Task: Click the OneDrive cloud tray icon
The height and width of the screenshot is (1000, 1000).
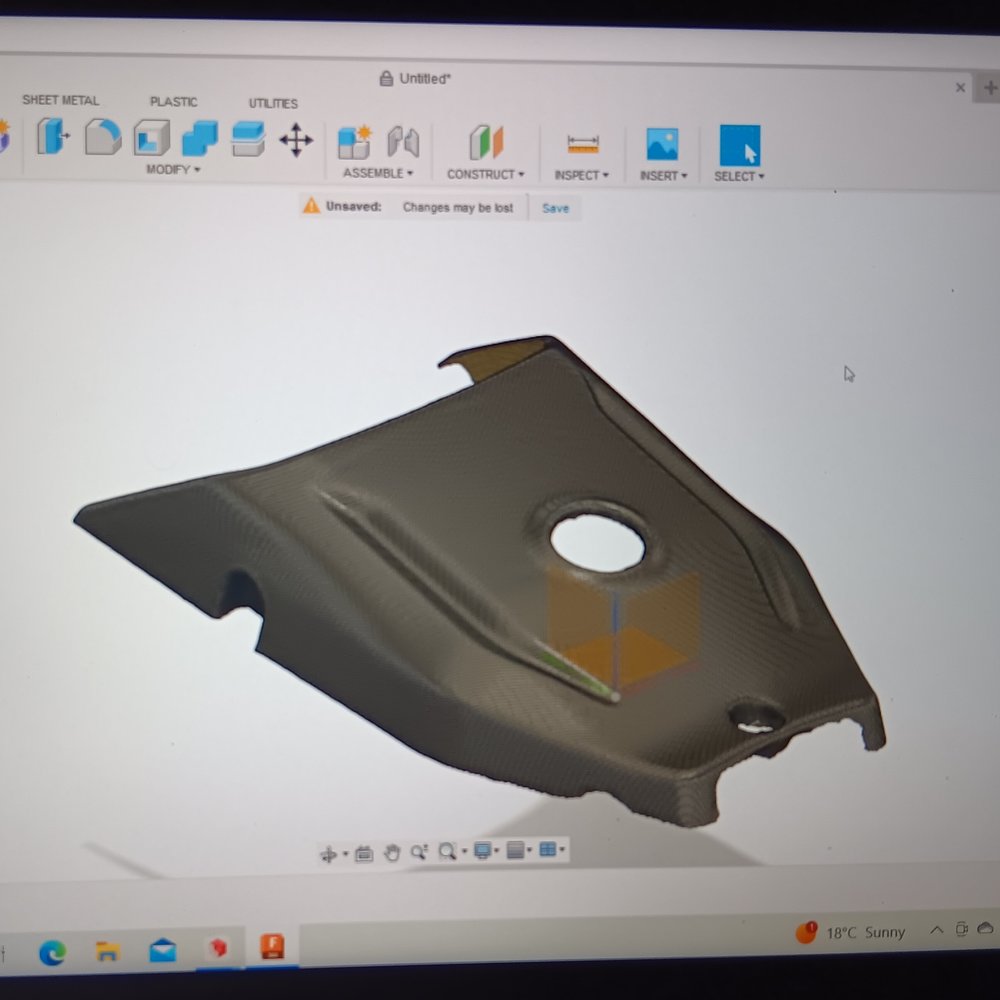Action: (x=985, y=928)
